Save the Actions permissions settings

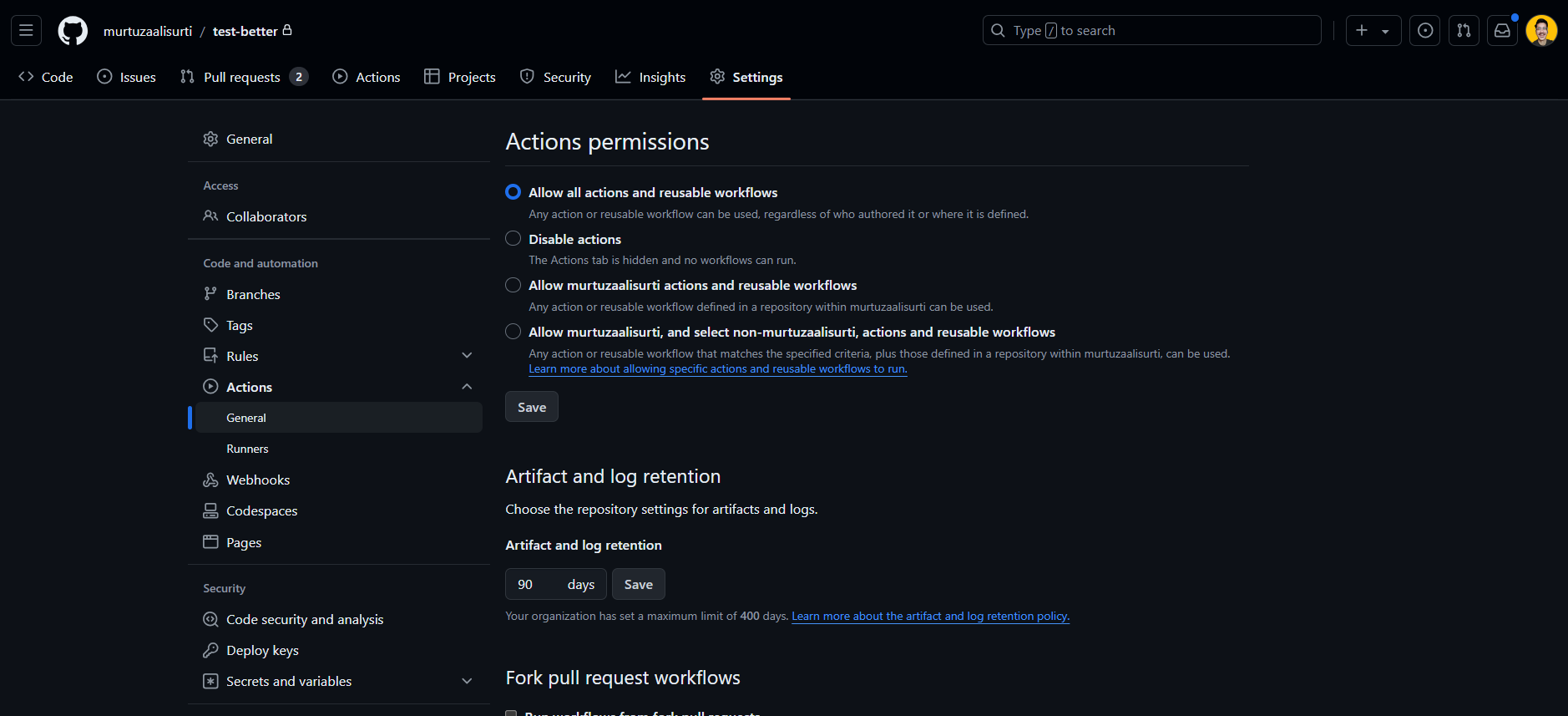click(x=532, y=407)
